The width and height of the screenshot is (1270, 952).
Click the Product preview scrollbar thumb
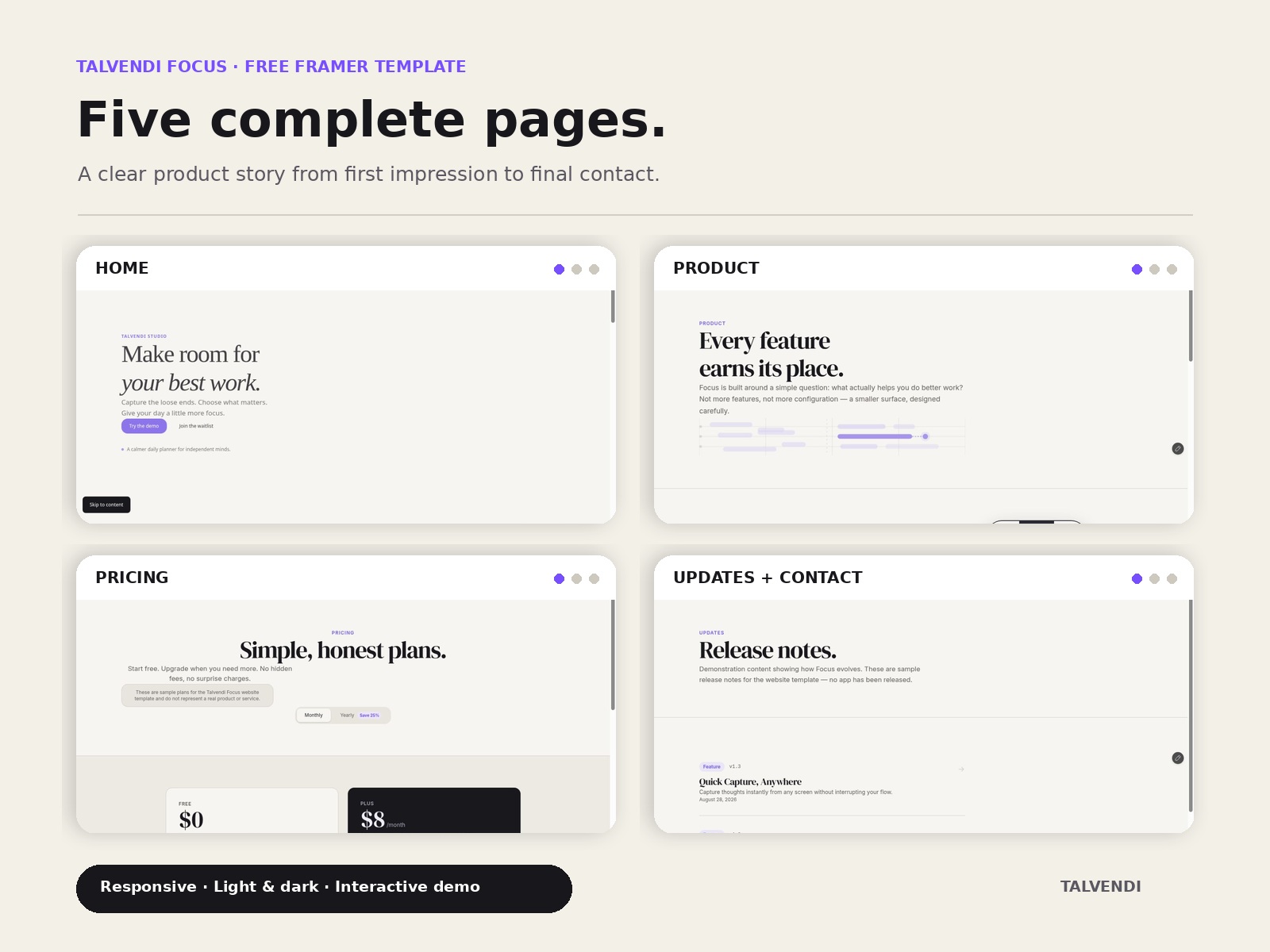coord(1191,326)
